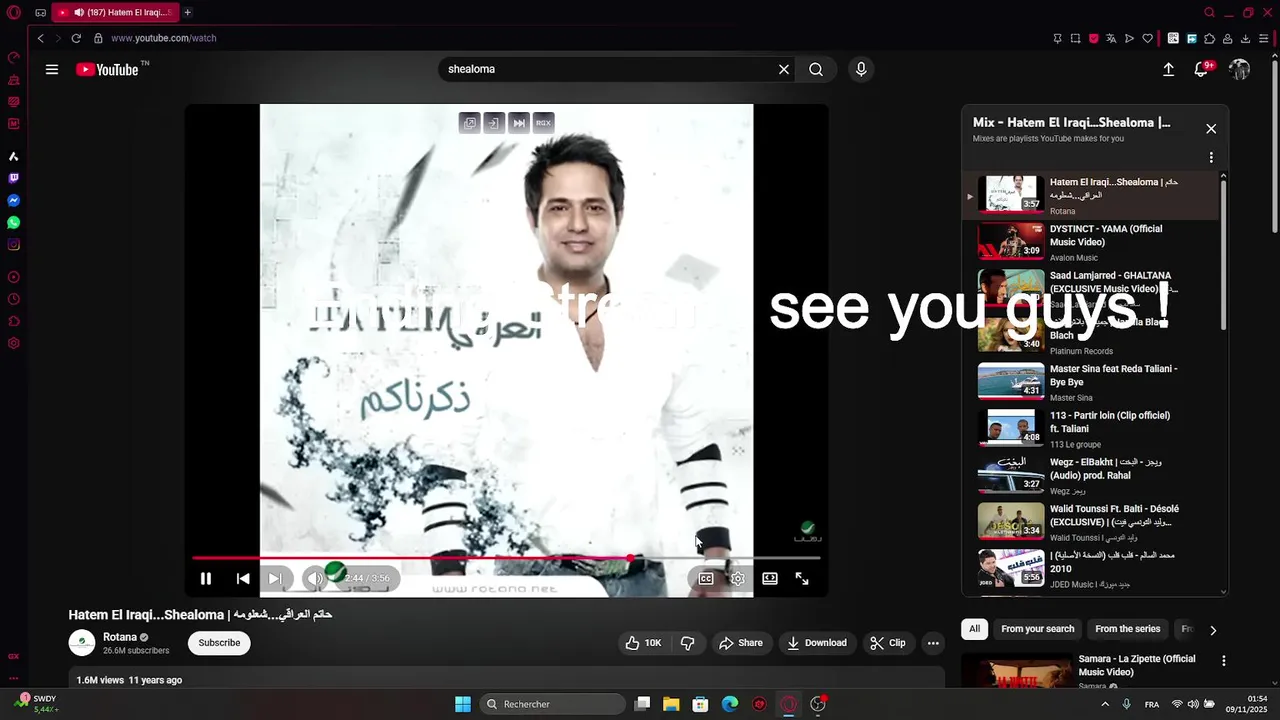Select the 'All' filter chip
Screen dimensions: 1280x720
pyautogui.click(x=974, y=629)
